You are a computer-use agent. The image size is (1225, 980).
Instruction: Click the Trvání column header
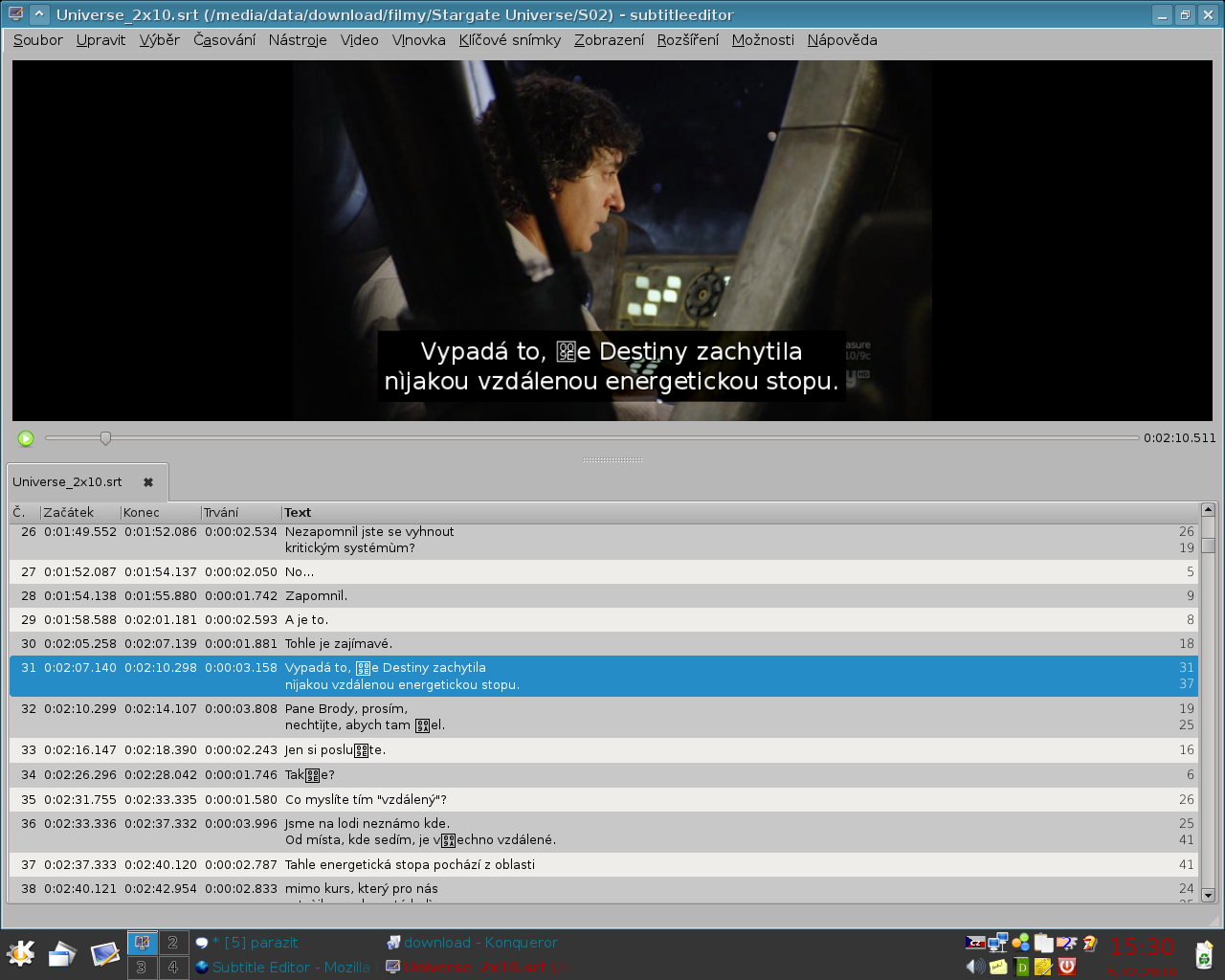coord(241,513)
